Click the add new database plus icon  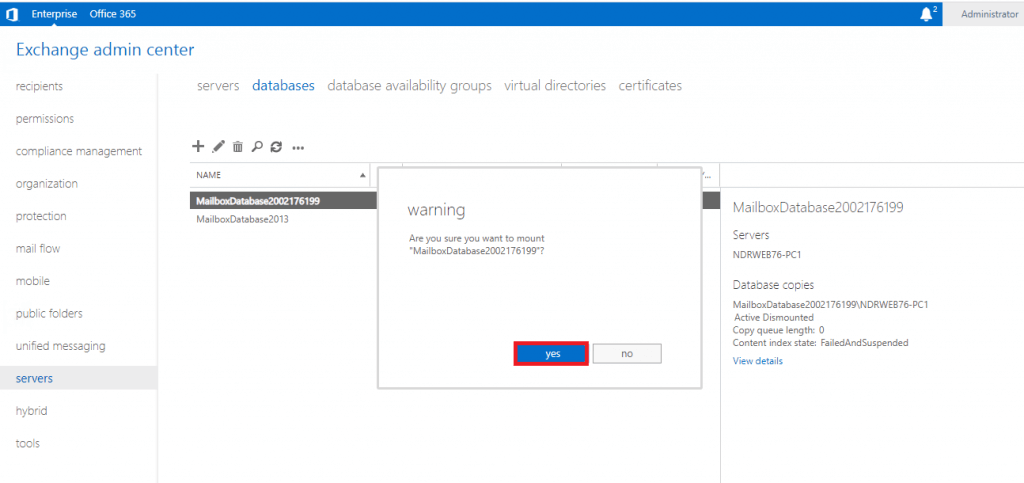(x=198, y=146)
